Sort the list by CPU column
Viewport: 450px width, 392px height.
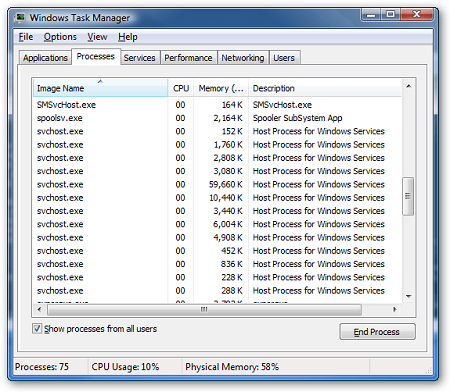(181, 88)
